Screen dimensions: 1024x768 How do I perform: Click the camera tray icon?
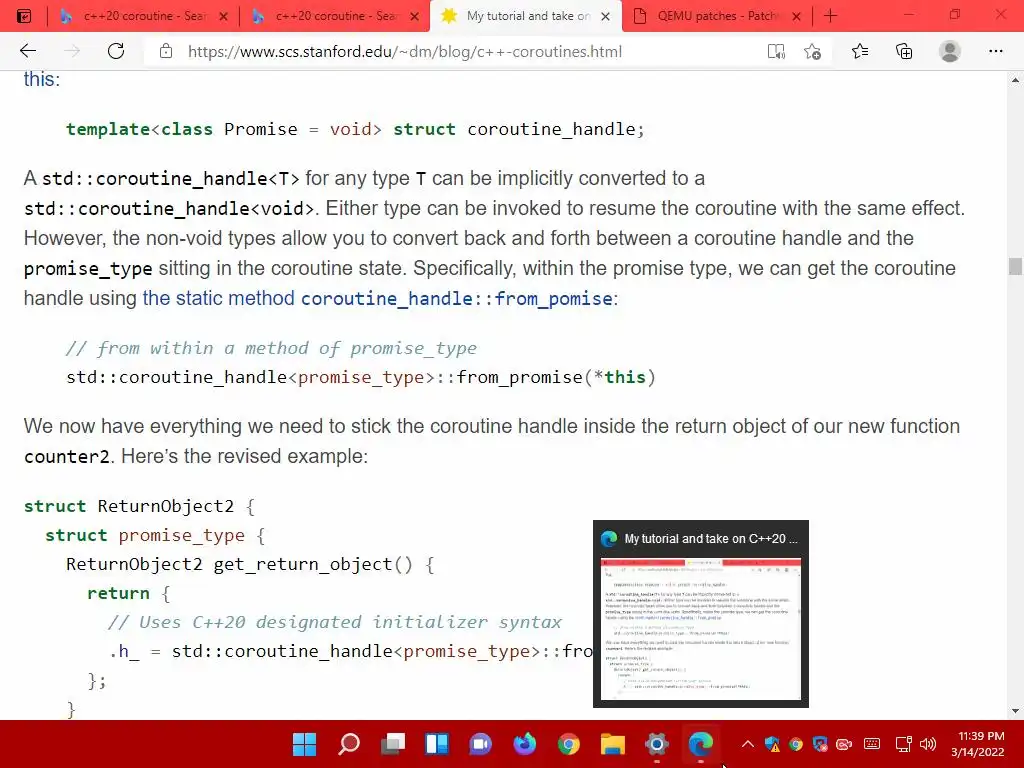pyautogui.click(x=844, y=744)
